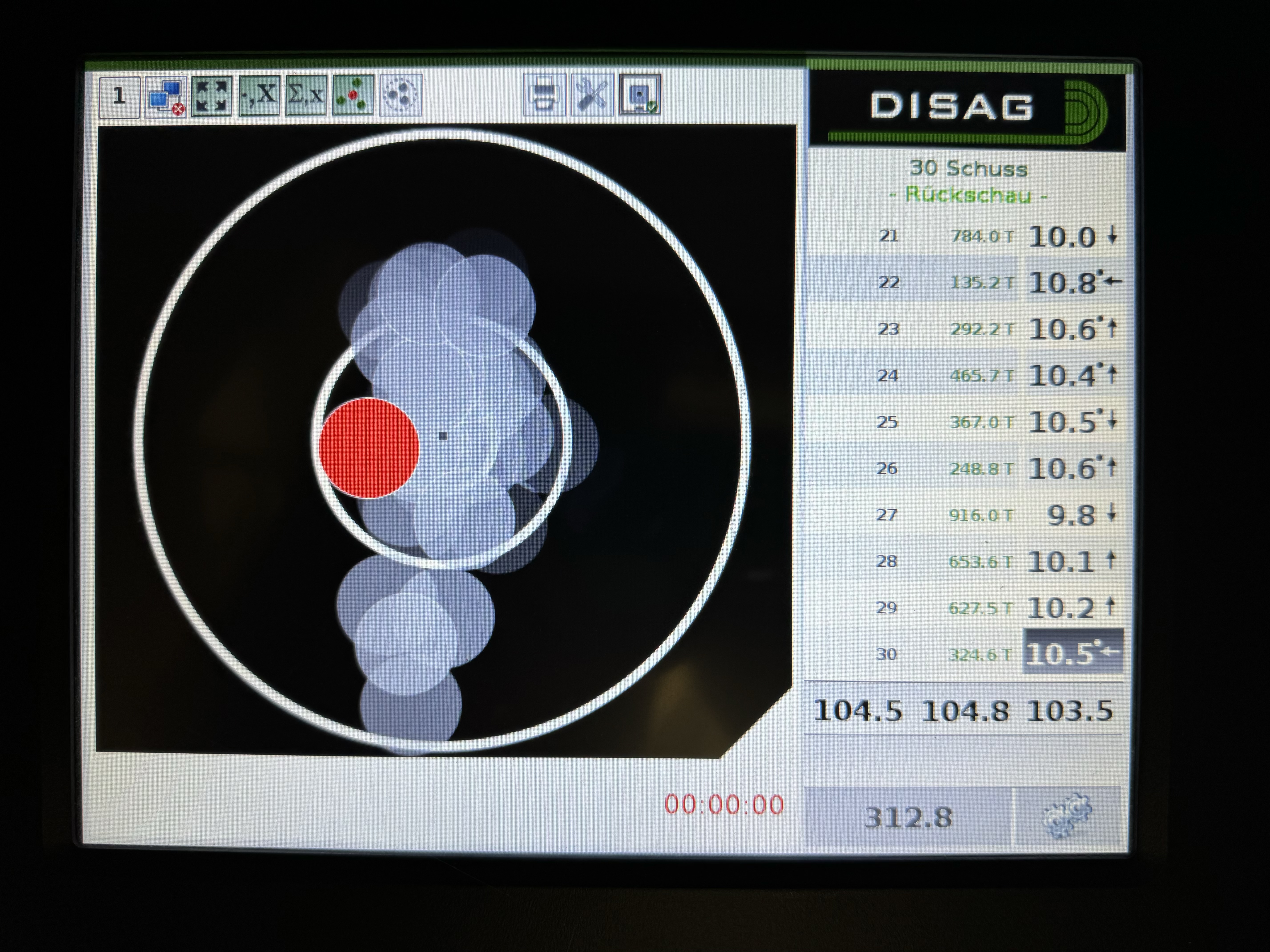Viewport: 1270px width, 952px height.
Task: Click the red-green shot dots icon
Action: [x=353, y=95]
